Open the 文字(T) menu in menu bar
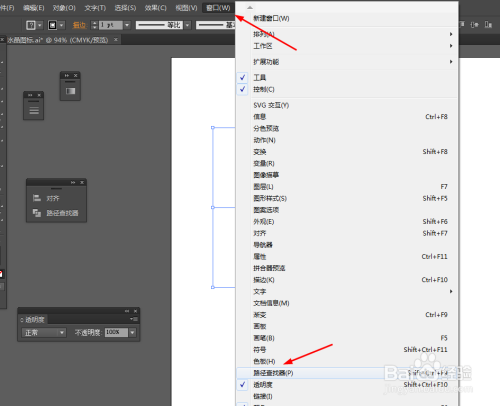Screen dimensions: 500x406 click(x=95, y=8)
